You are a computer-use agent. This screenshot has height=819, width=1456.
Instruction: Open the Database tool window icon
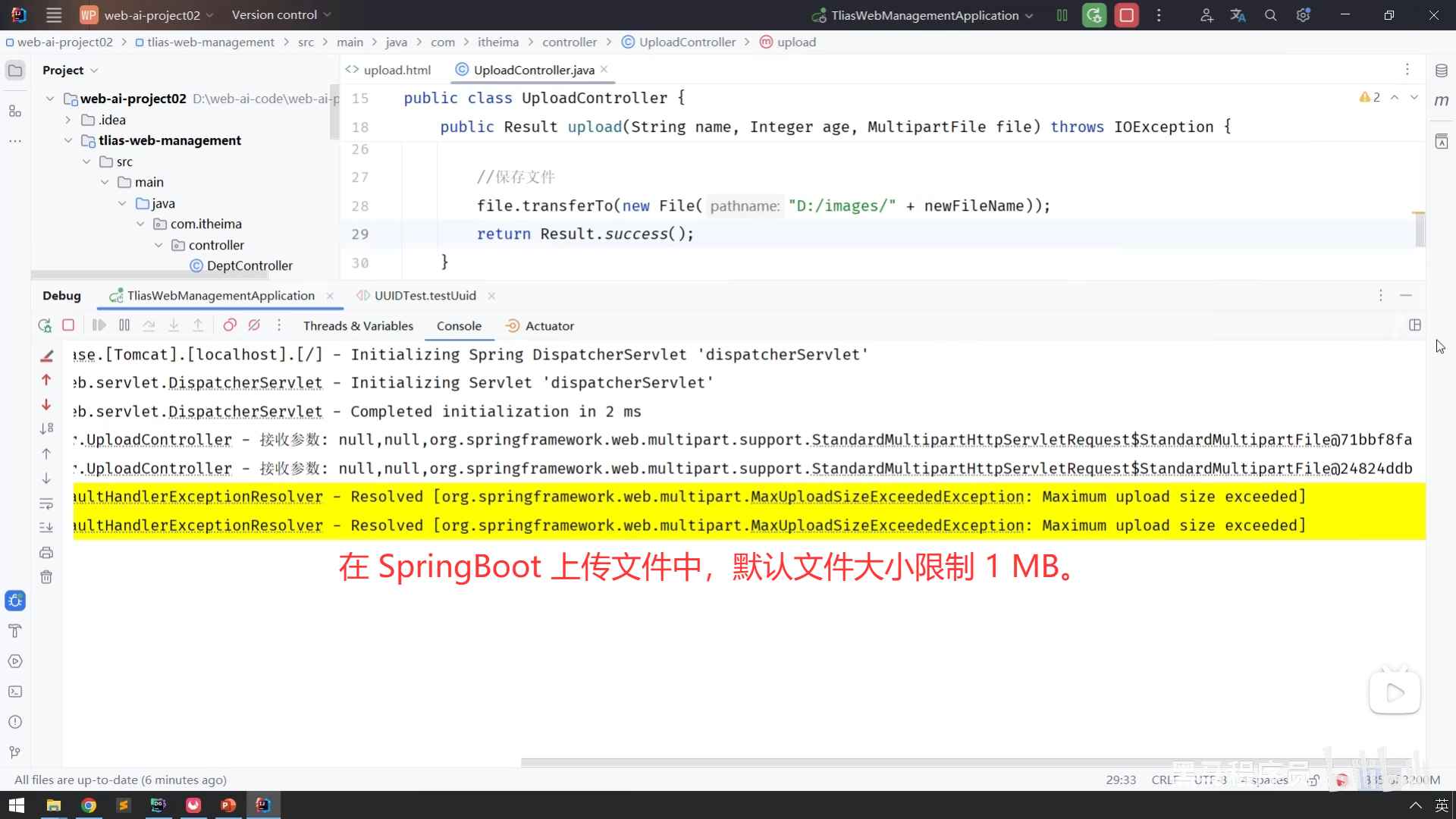click(1441, 71)
